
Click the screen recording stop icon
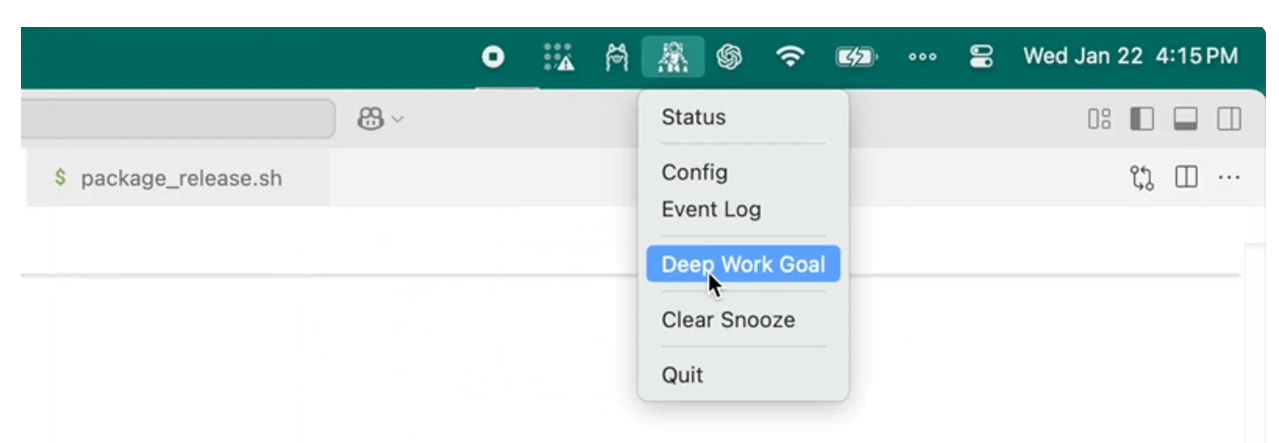pos(492,57)
